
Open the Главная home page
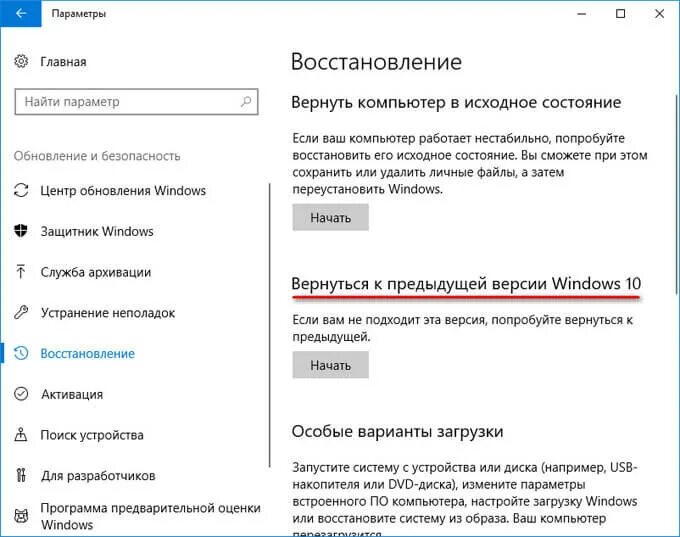[63, 62]
